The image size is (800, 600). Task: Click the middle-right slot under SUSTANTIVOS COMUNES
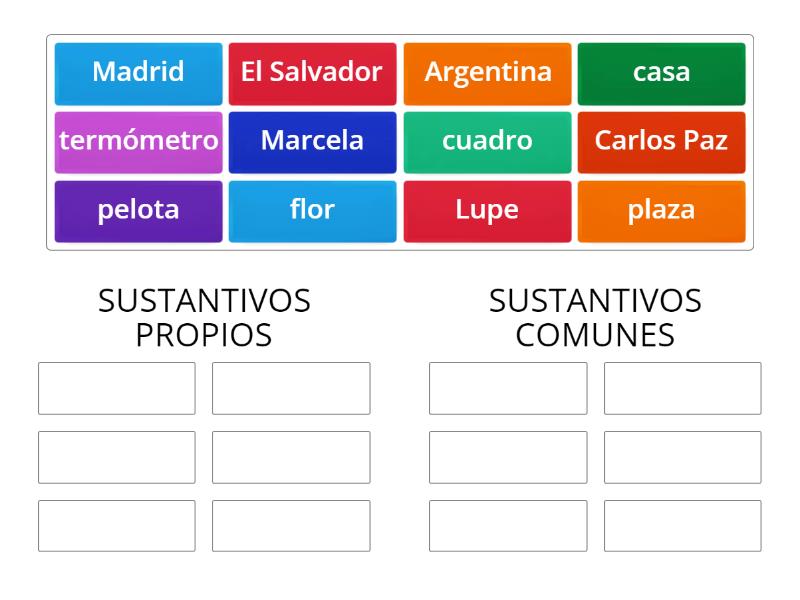[683, 457]
